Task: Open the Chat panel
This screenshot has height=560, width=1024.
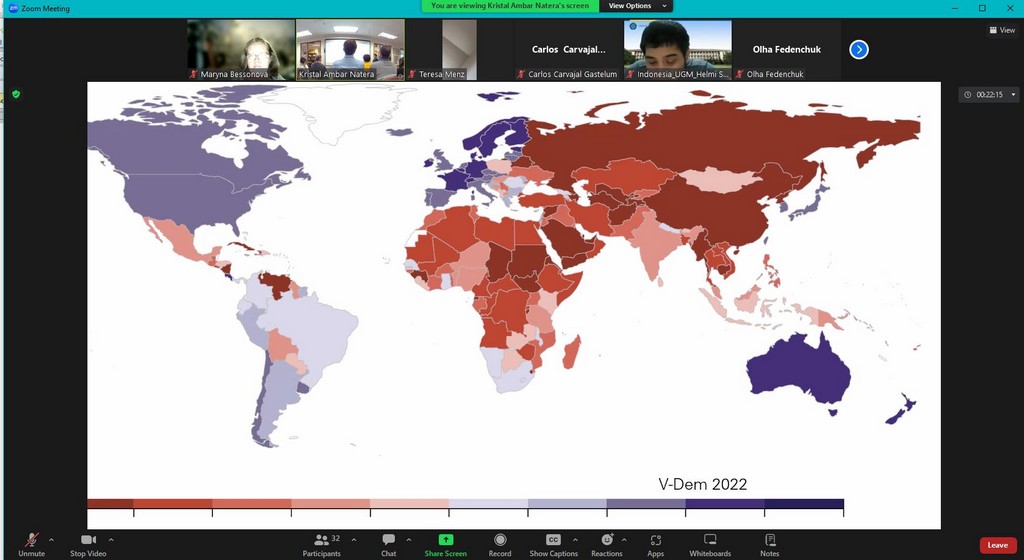Action: [388, 541]
